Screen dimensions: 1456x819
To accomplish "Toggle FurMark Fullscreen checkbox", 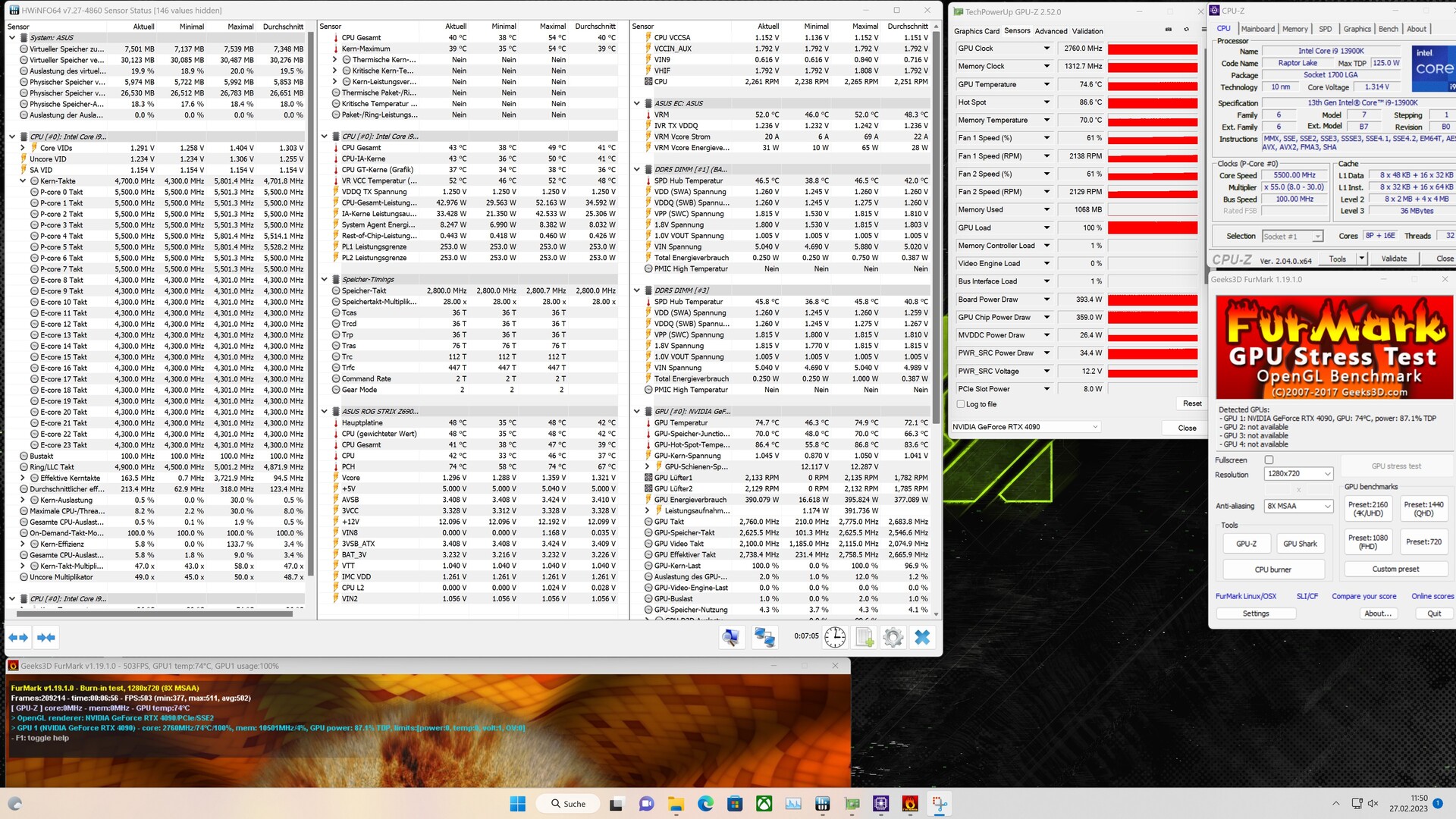I will (x=1269, y=460).
